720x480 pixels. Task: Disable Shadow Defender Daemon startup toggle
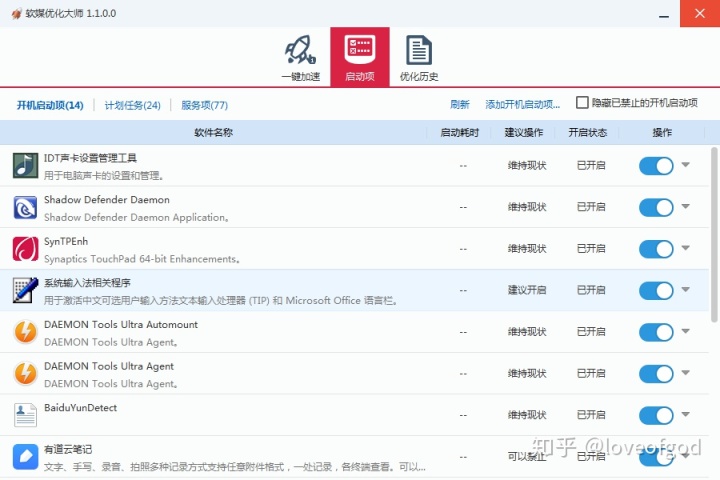[x=656, y=208]
